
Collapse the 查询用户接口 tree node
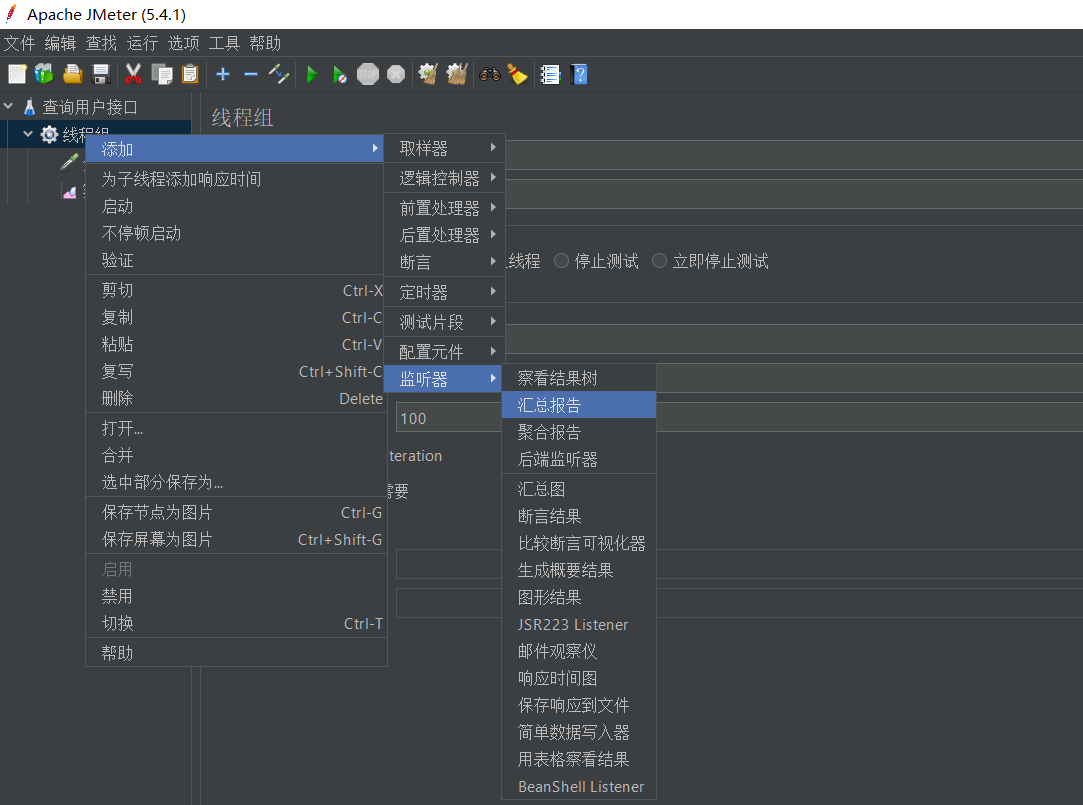pos(8,106)
